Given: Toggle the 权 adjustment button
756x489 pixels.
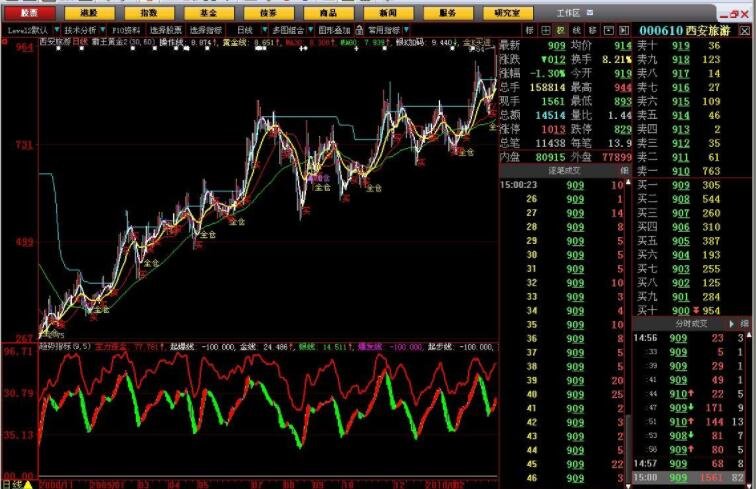Looking at the screenshot, I should point(561,30).
